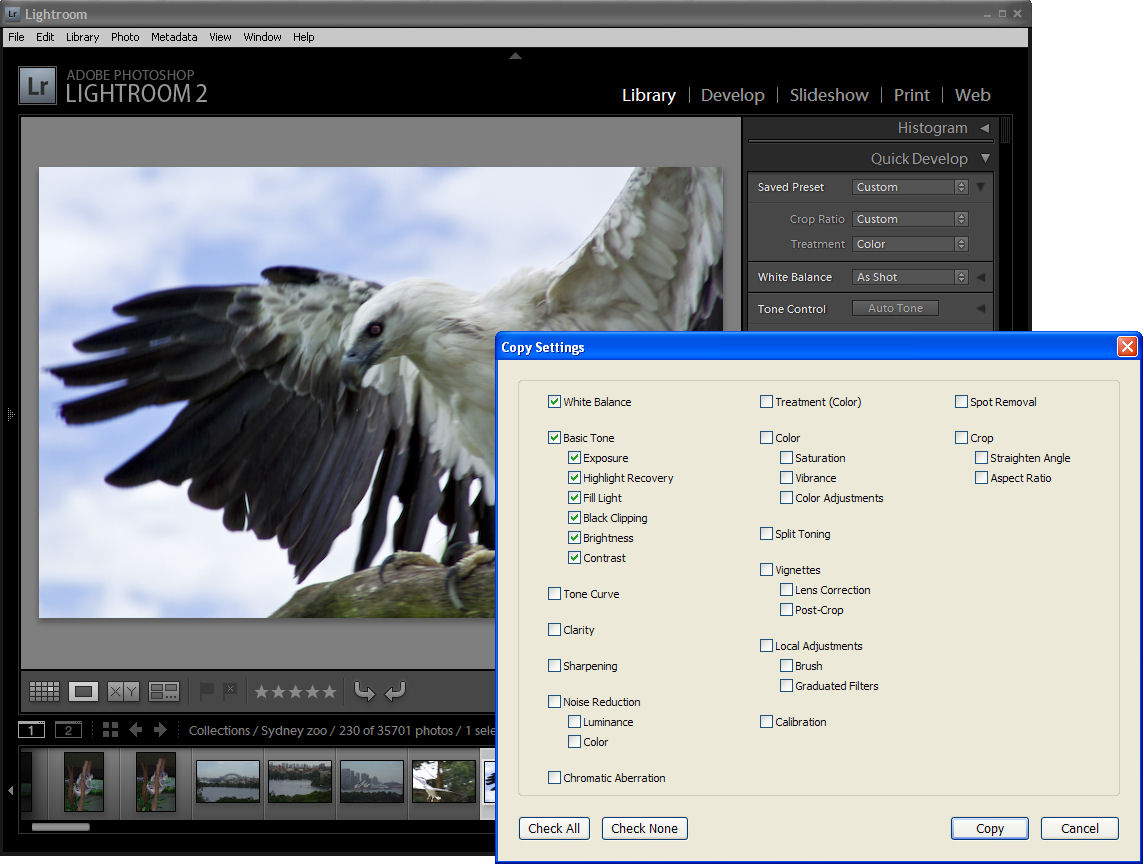Open the Metadata menu
1144x867 pixels.
(x=174, y=37)
